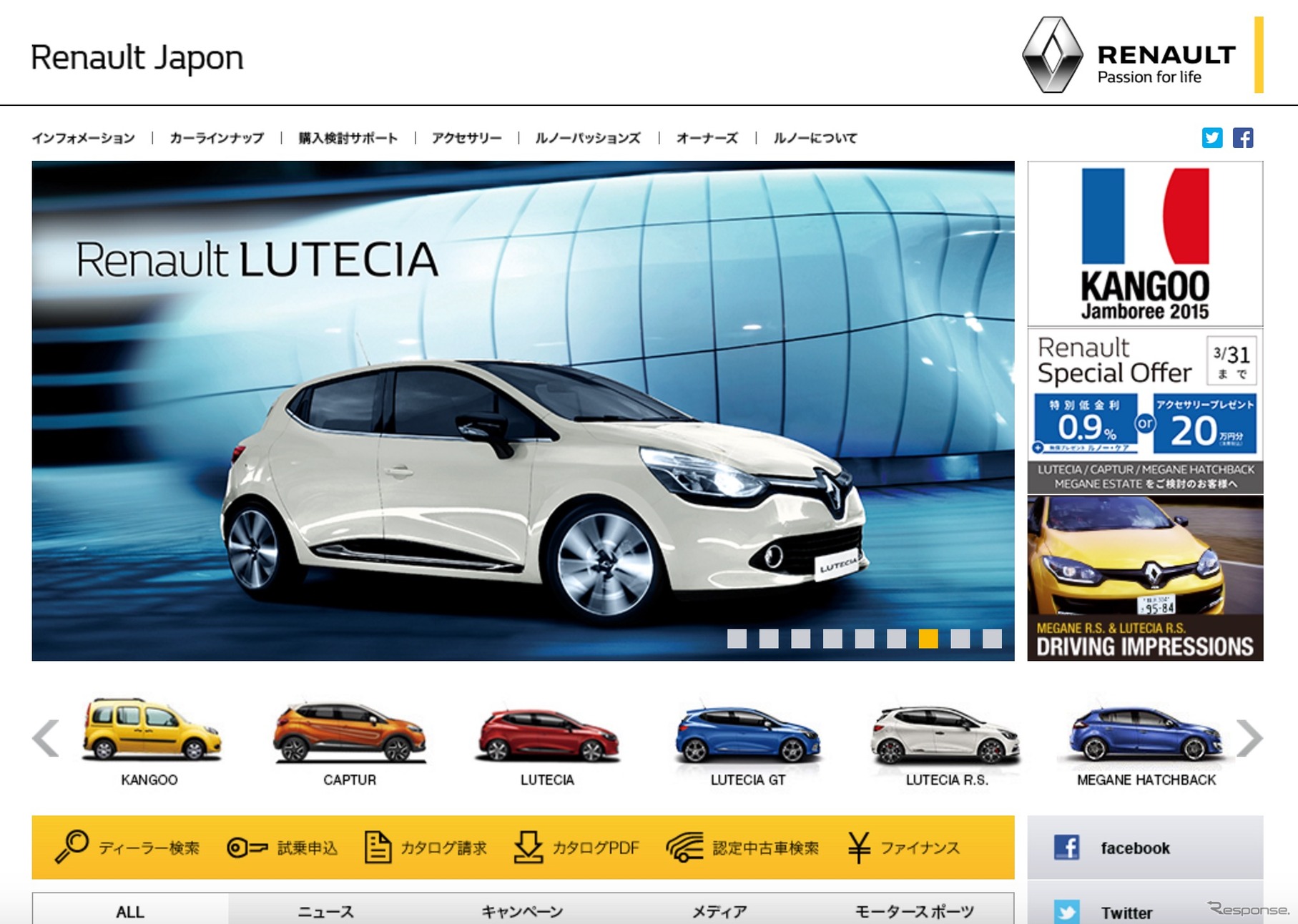Viewport: 1298px width, 924px height.
Task: Click the facebook label in sidebar
Action: coord(1135,848)
